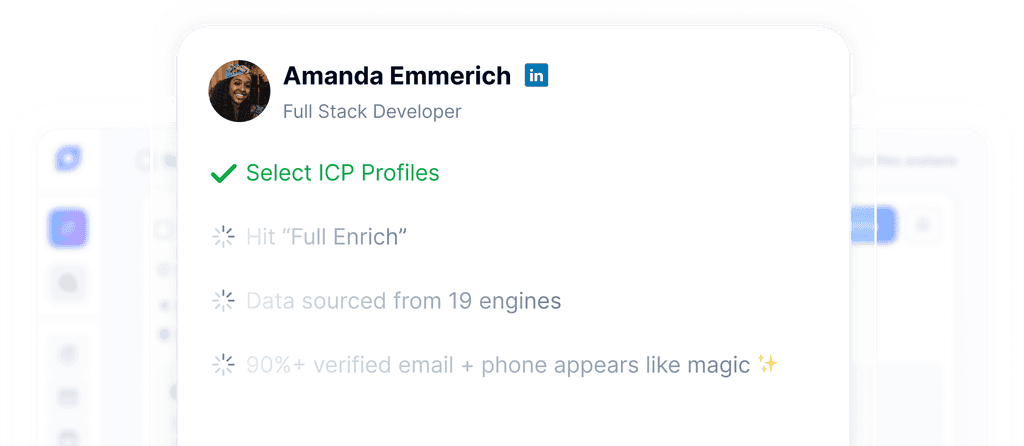This screenshot has height=446, width=1024.
Task: Click the spinner beside 90%+ verified email
Action: point(223,364)
